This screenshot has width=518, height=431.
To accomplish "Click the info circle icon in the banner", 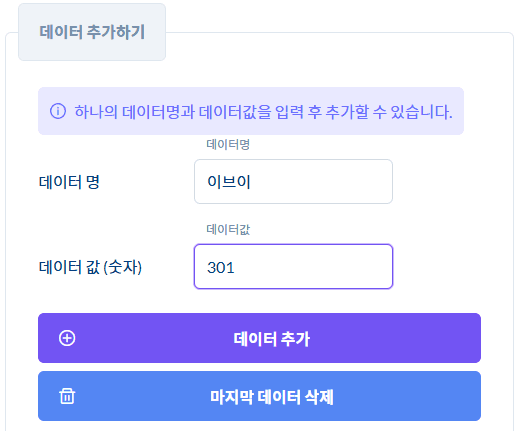I will pyautogui.click(x=58, y=111).
